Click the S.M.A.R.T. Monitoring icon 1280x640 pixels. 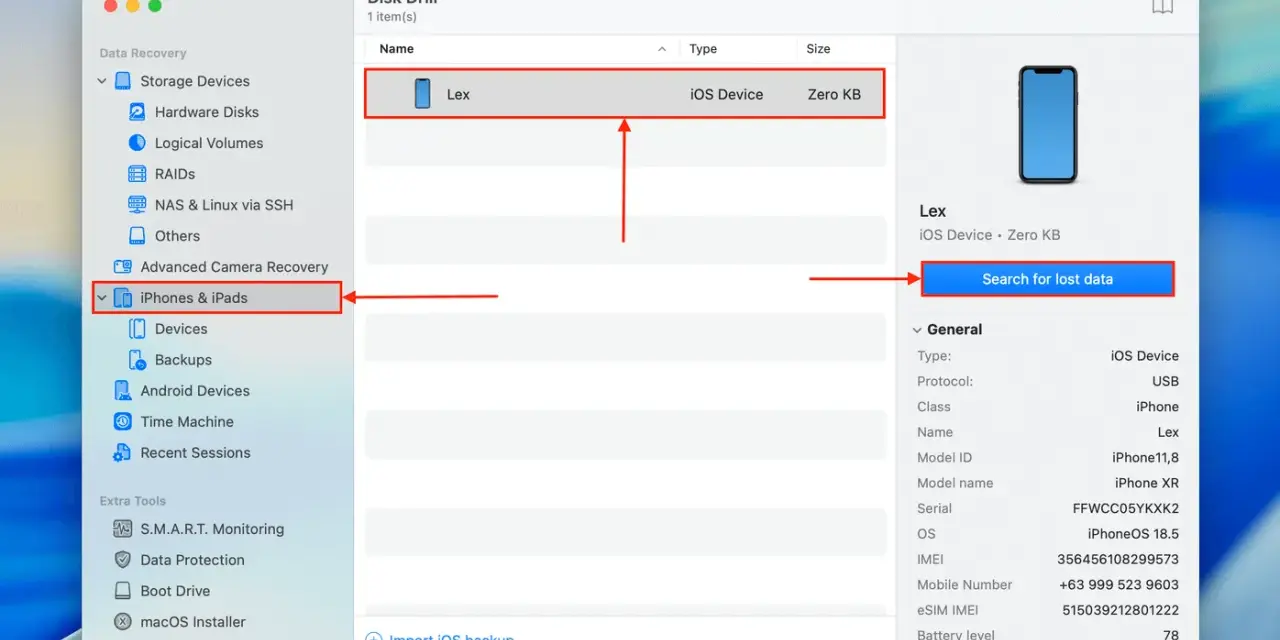pos(122,529)
